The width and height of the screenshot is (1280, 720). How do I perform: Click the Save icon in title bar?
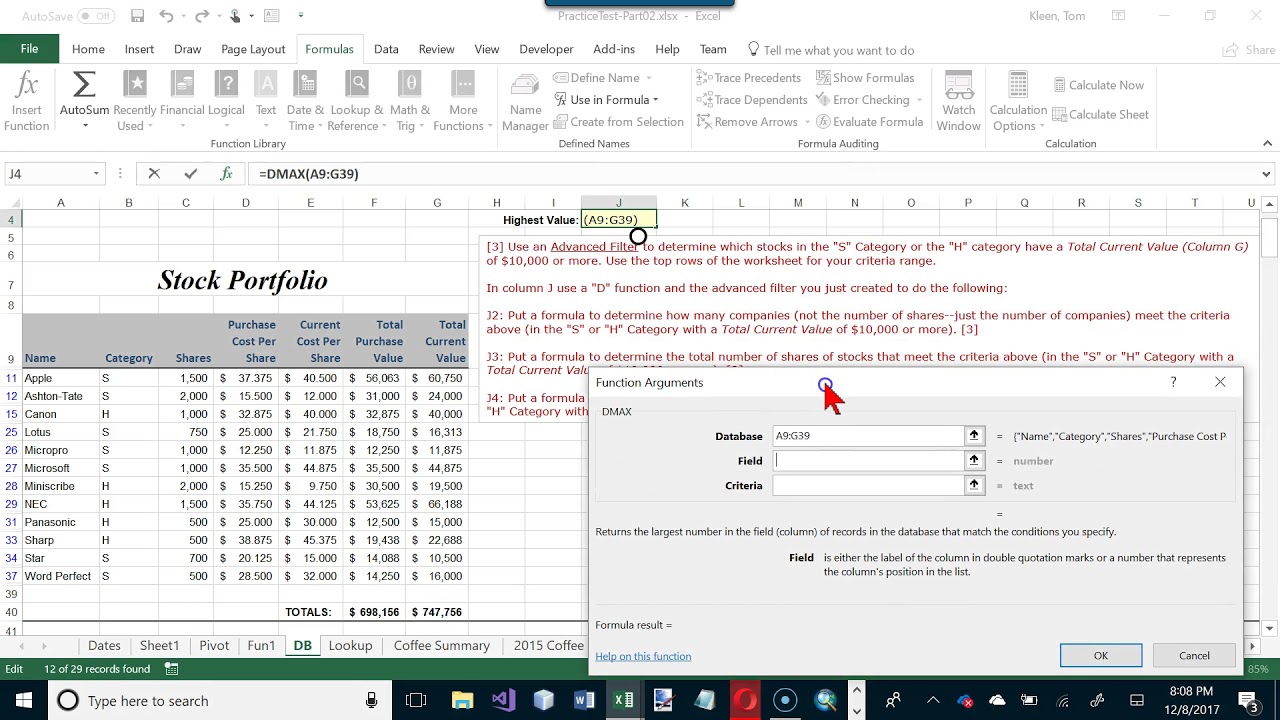coord(138,16)
